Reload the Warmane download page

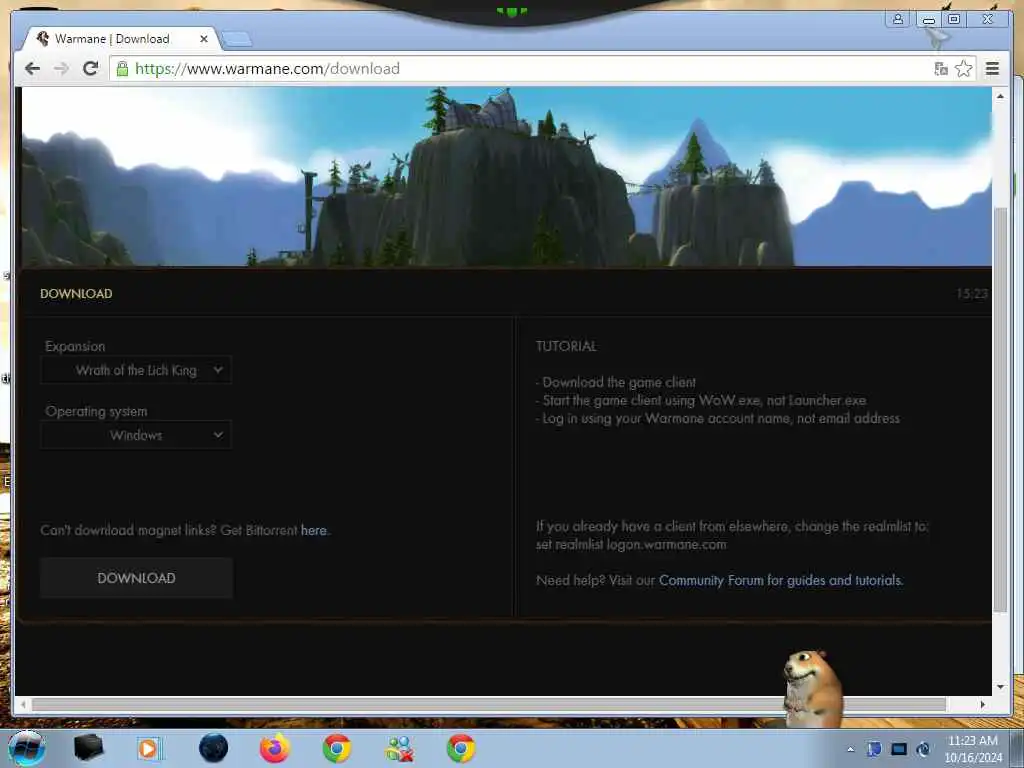(x=90, y=69)
